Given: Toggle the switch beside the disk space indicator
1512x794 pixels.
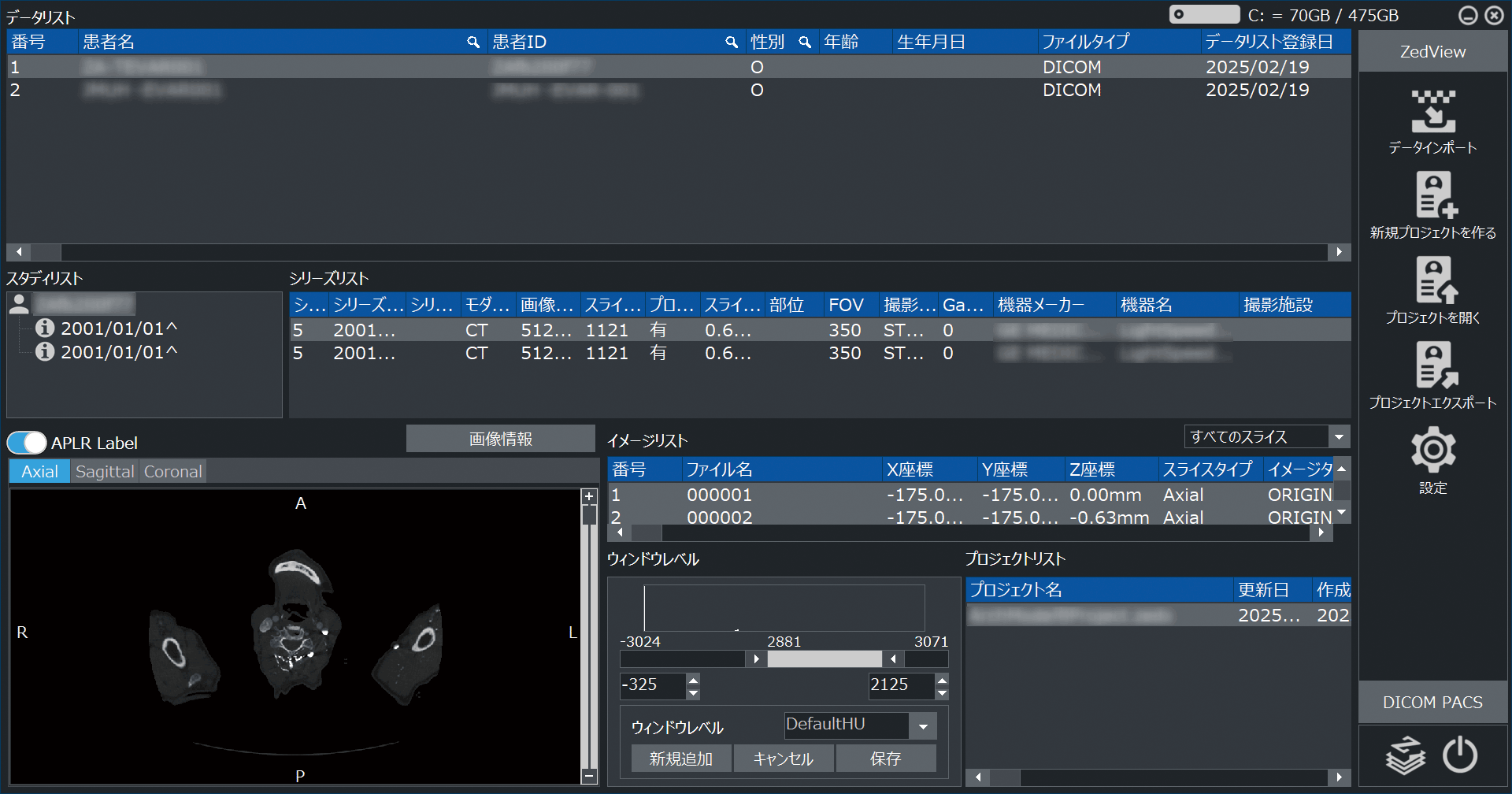Looking at the screenshot, I should point(1203,15).
